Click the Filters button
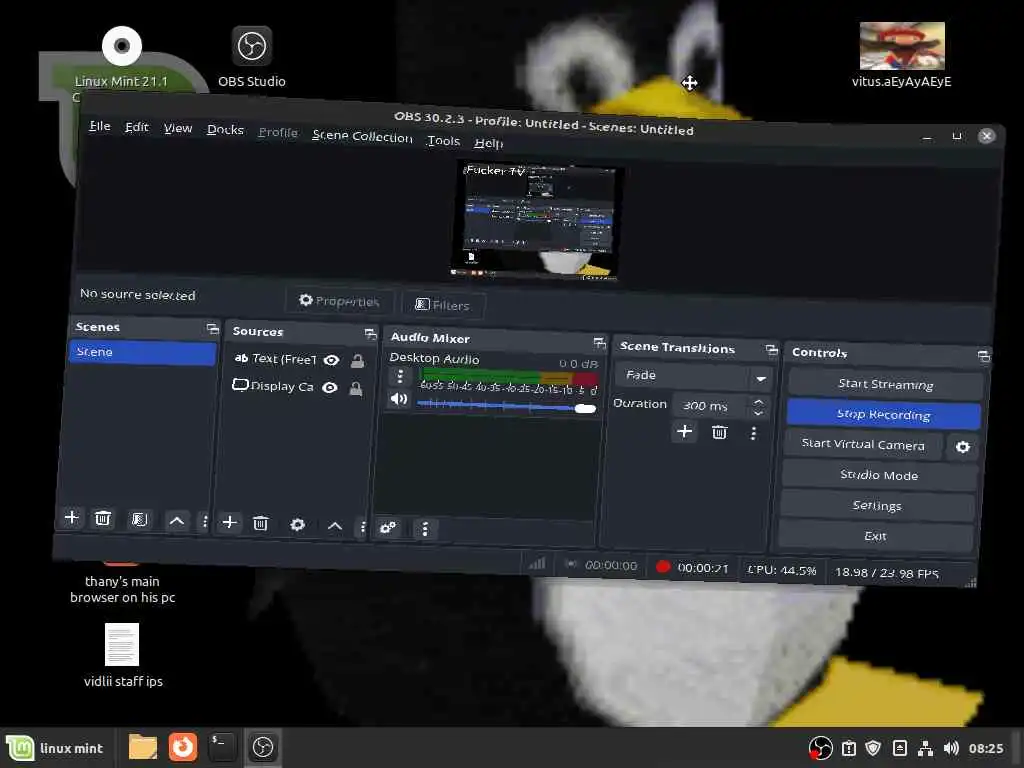This screenshot has width=1024, height=768. click(x=443, y=305)
